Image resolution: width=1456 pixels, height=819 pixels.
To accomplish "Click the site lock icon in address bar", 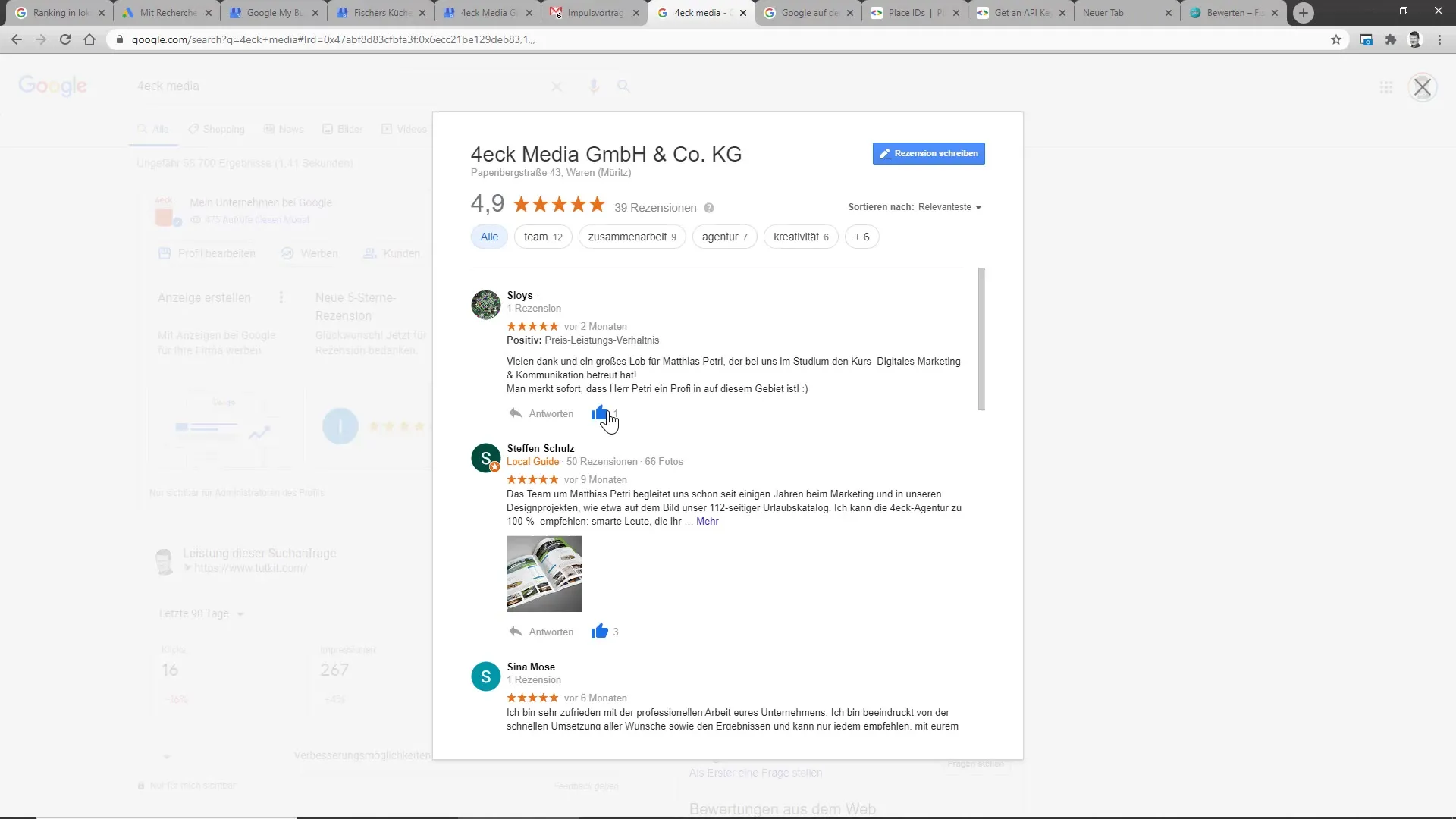I will (119, 39).
